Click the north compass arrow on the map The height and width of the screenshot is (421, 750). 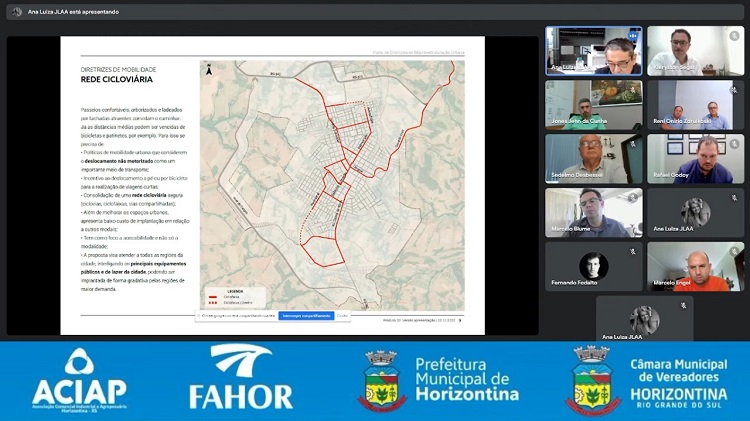click(209, 71)
